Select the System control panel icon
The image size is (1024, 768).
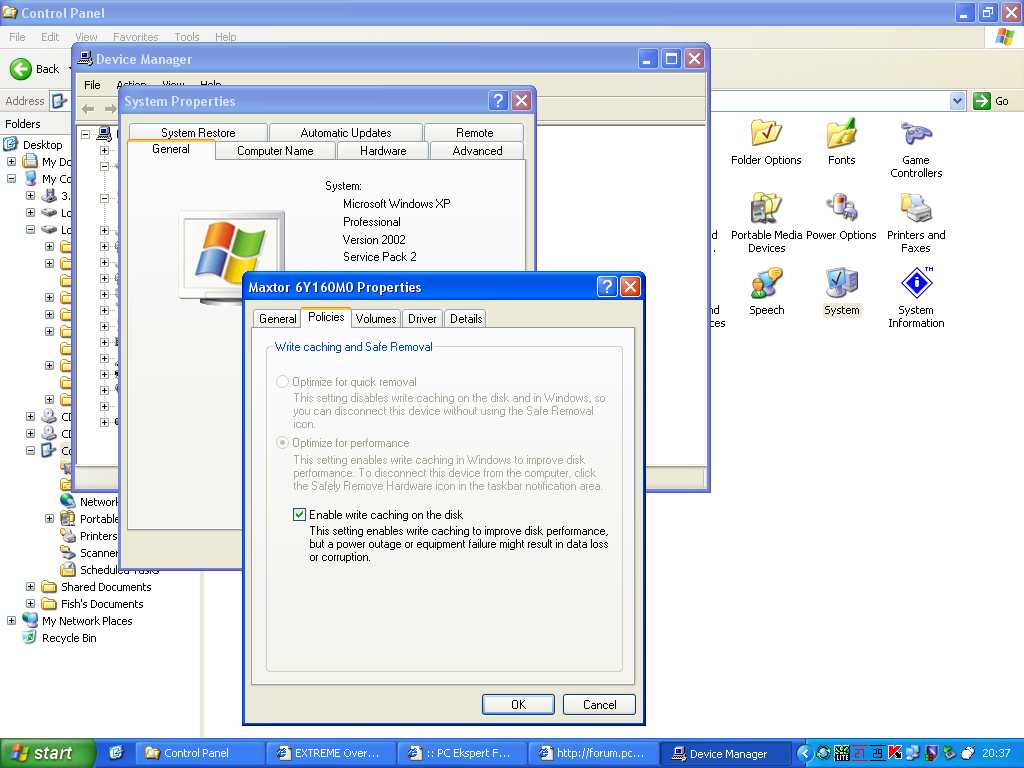pyautogui.click(x=841, y=292)
